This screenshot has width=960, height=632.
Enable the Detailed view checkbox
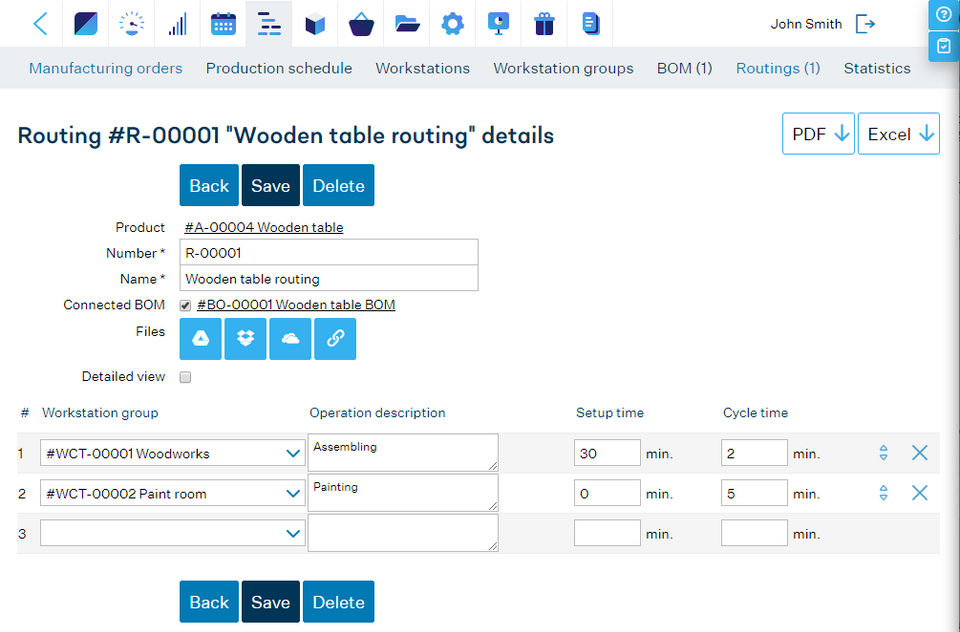(x=186, y=377)
